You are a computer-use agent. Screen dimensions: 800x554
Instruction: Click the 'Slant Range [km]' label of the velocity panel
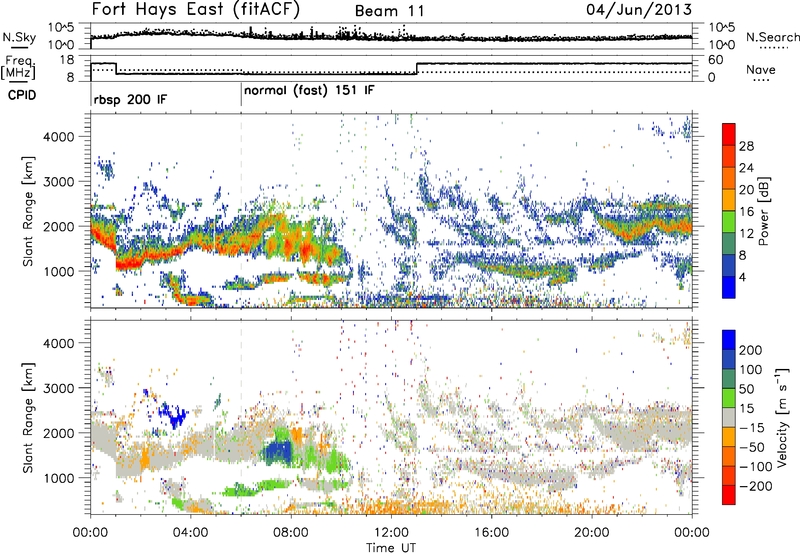(28, 417)
